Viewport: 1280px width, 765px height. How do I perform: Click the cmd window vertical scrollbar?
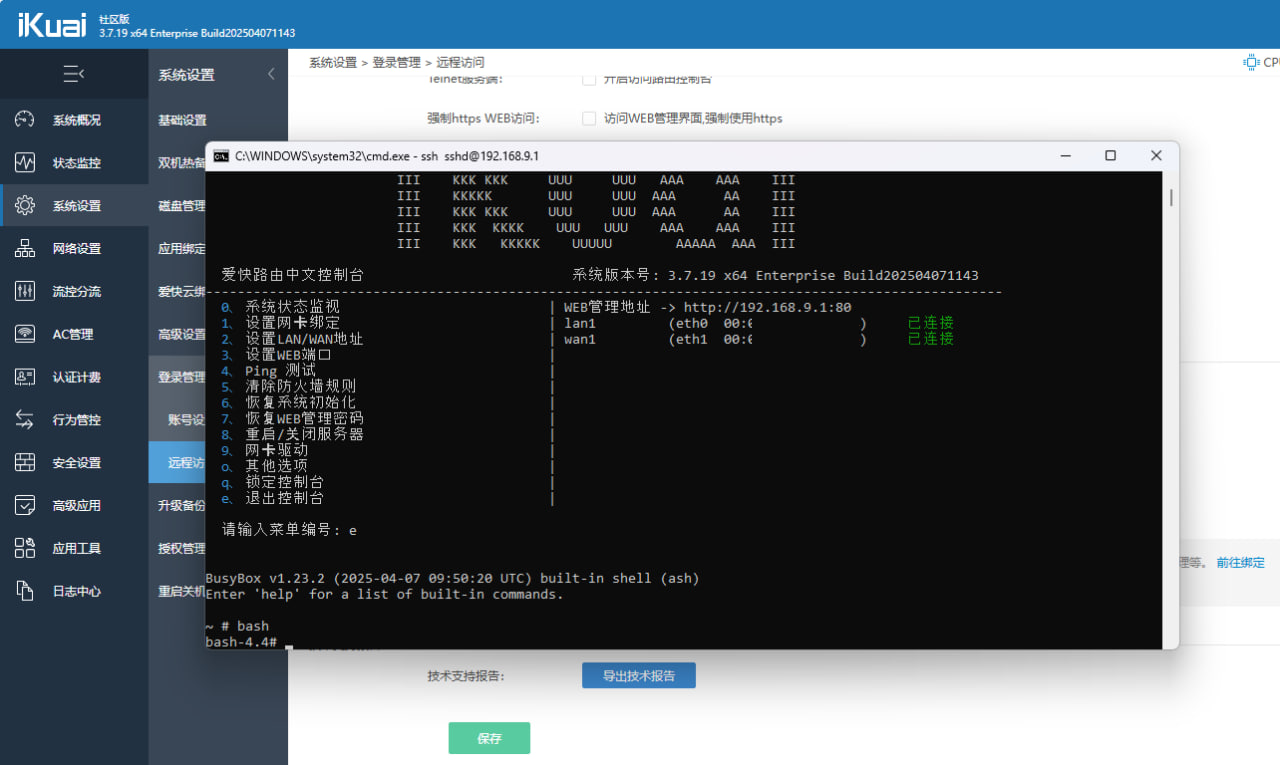coord(1171,300)
